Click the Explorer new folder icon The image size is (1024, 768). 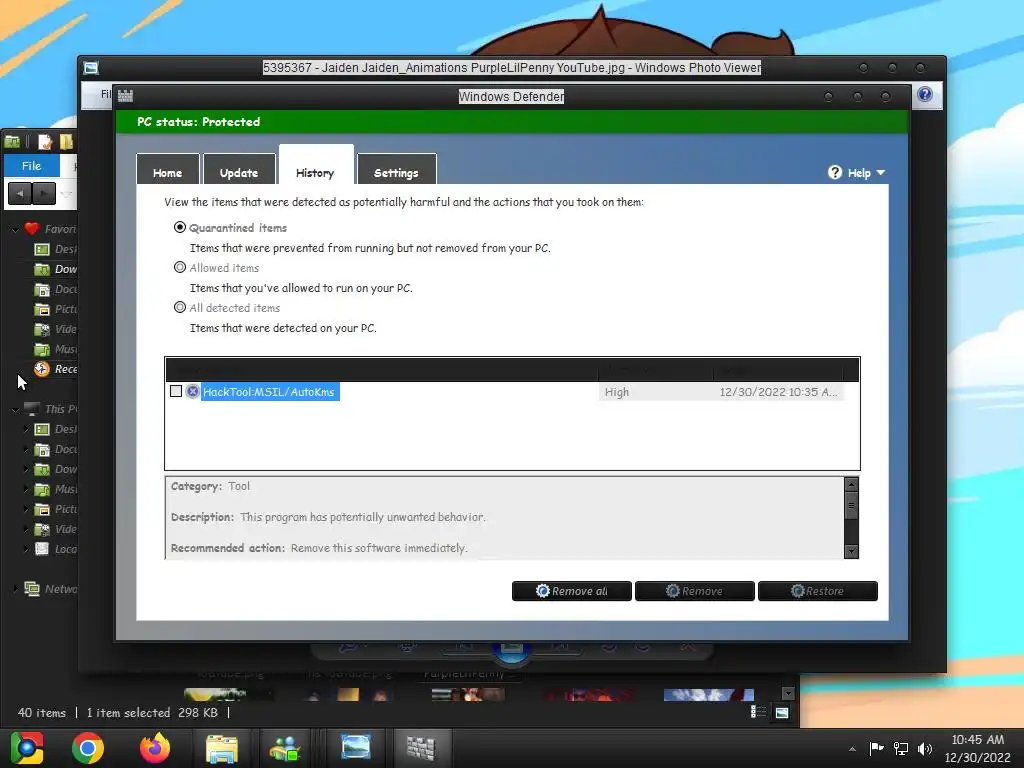(67, 142)
